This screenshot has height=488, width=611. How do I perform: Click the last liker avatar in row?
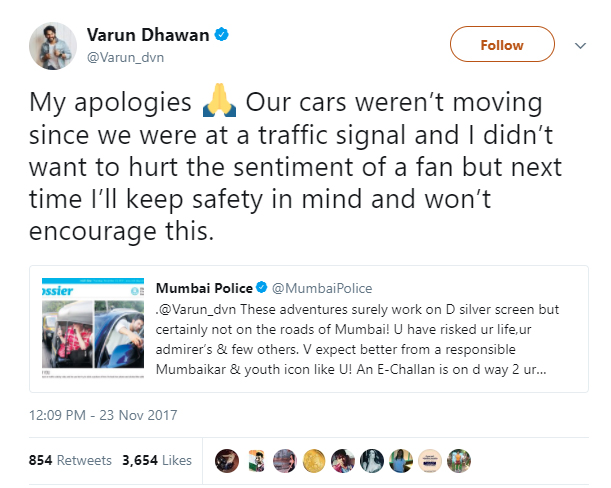click(459, 461)
